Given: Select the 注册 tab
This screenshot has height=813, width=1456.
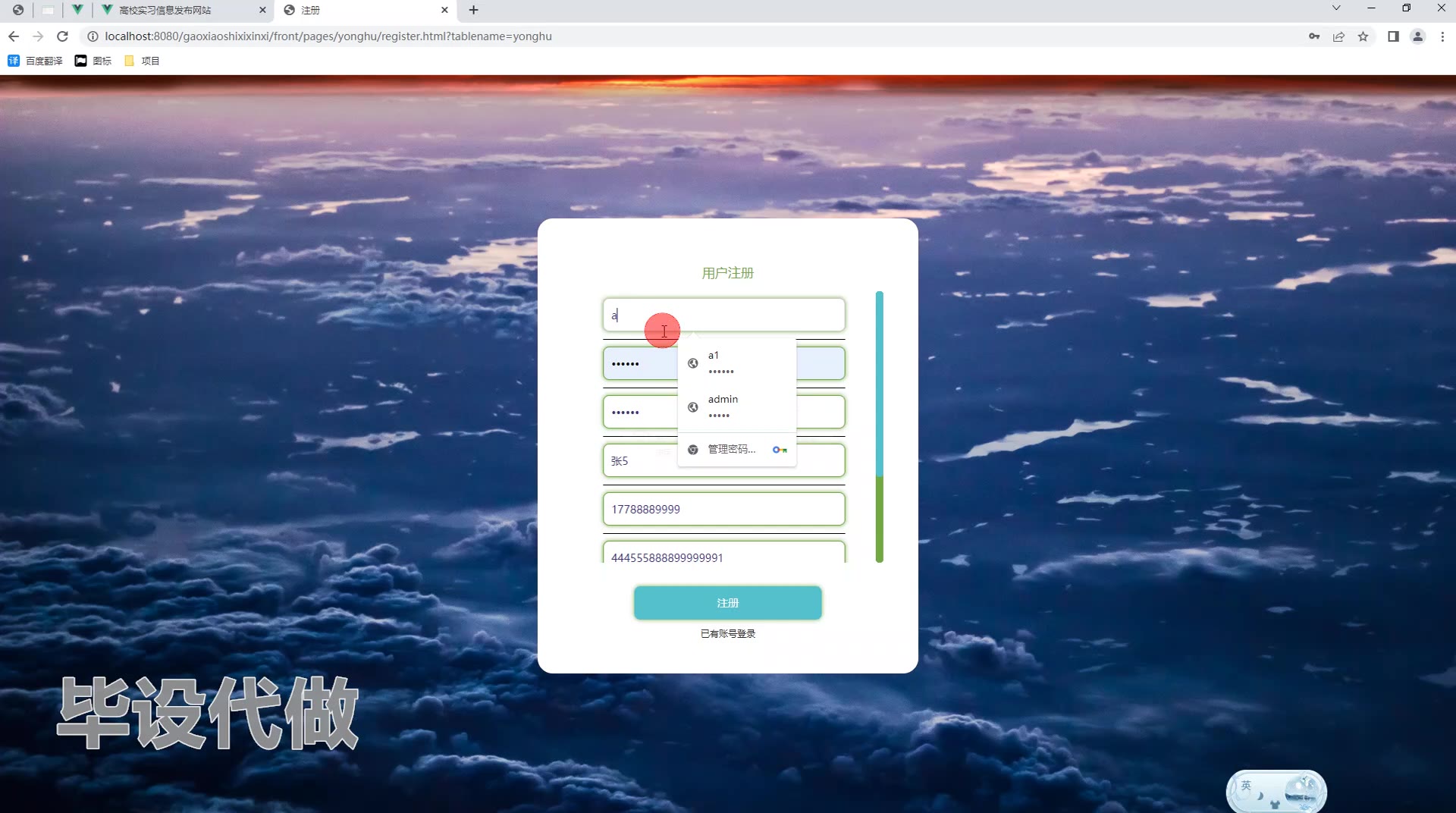Looking at the screenshot, I should pos(366,10).
